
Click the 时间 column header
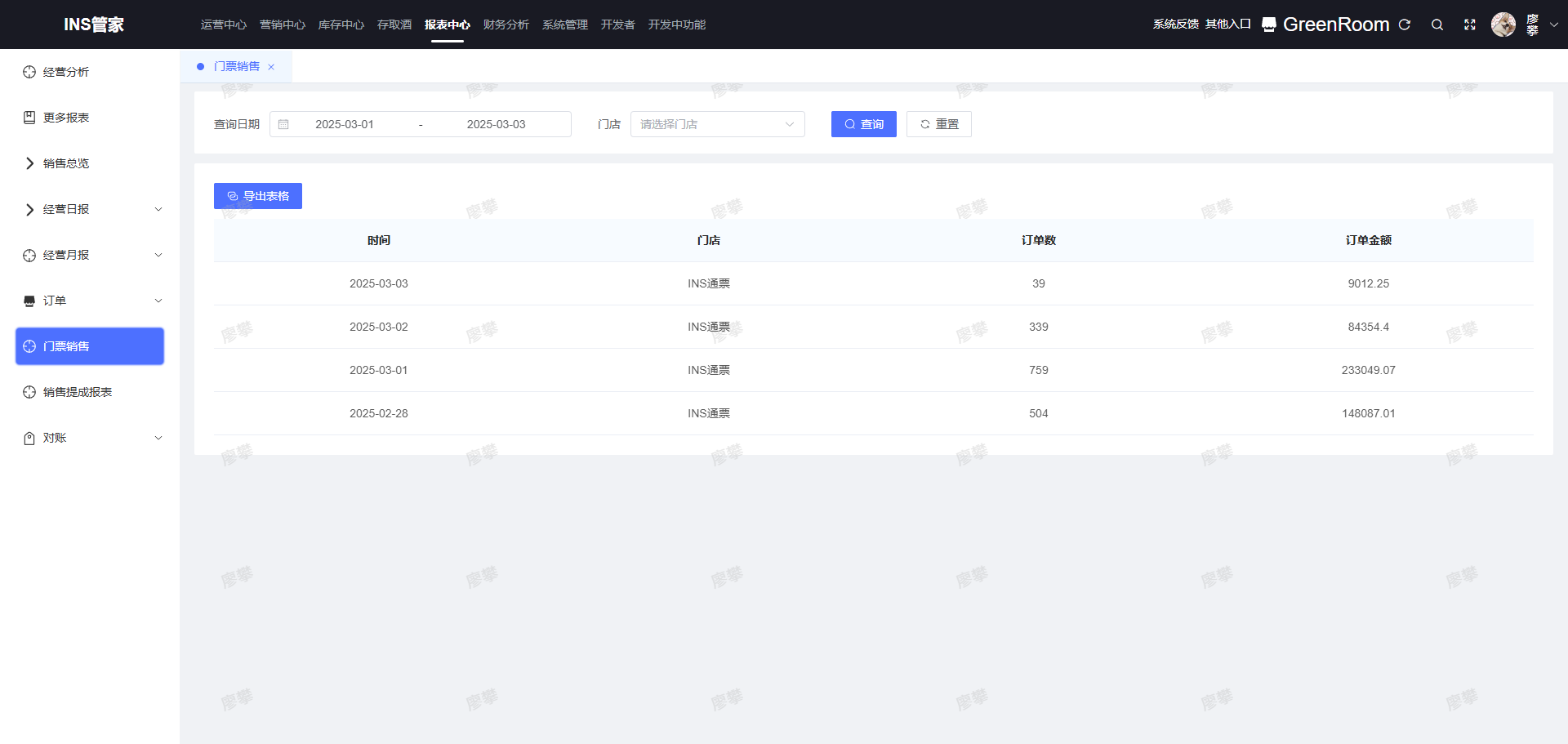coord(379,240)
